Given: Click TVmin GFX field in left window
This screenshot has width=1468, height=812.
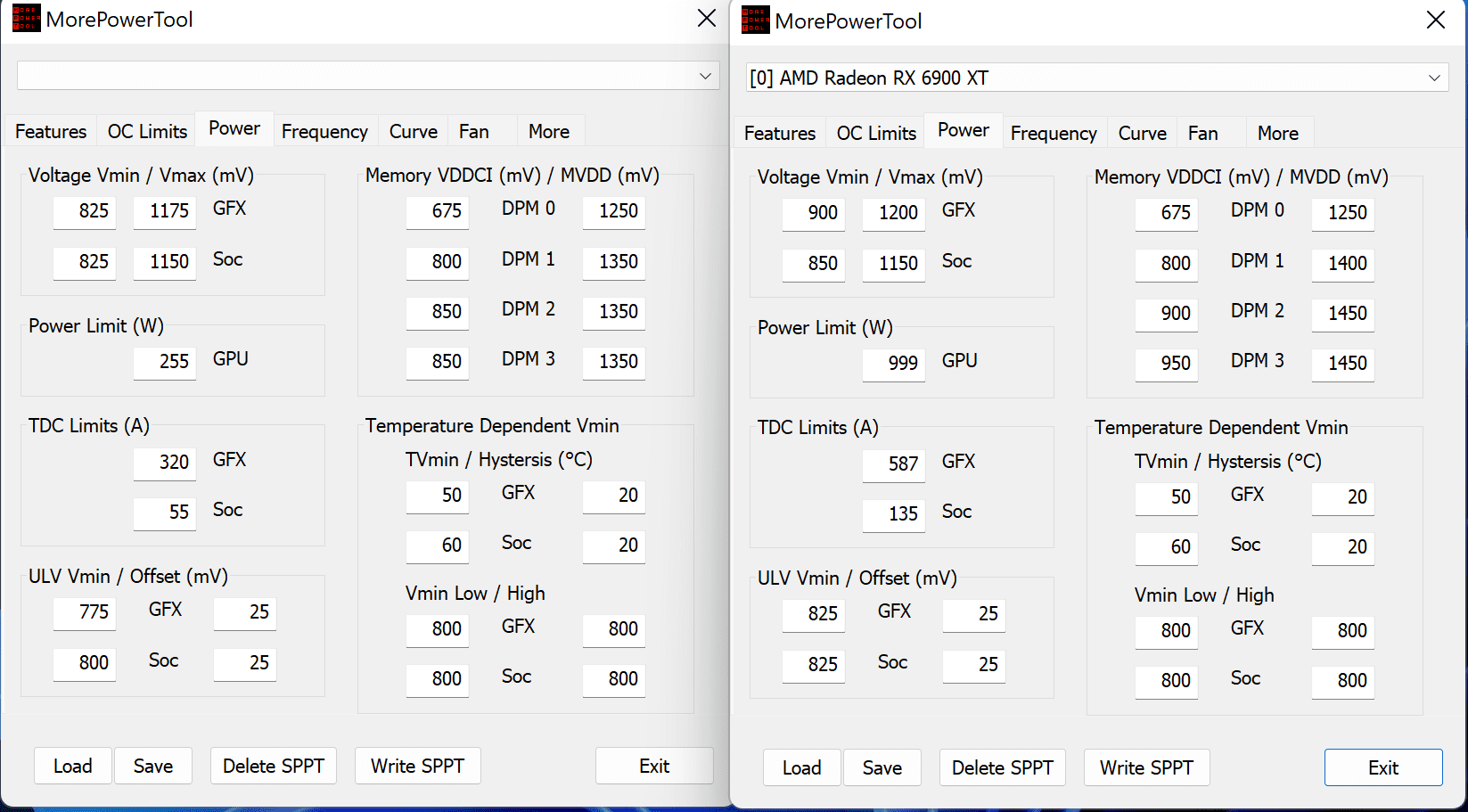Looking at the screenshot, I should [x=438, y=496].
